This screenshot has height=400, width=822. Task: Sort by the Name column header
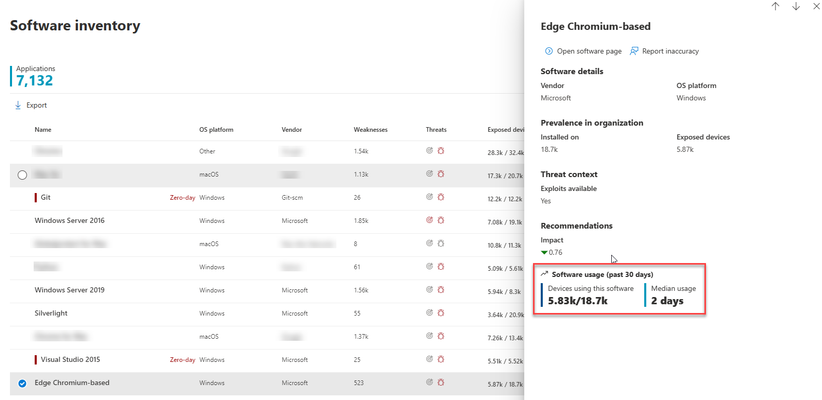tap(43, 129)
